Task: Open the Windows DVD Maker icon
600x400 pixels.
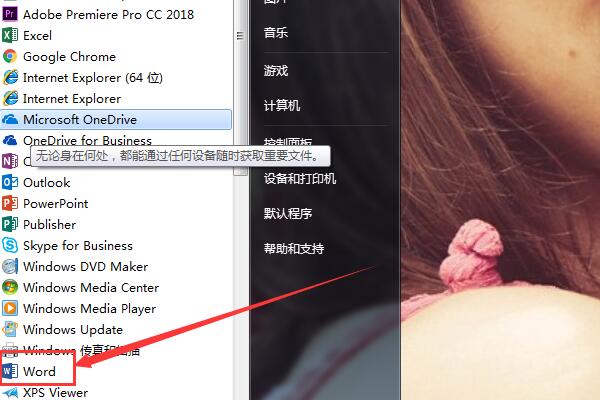Action: (10, 266)
